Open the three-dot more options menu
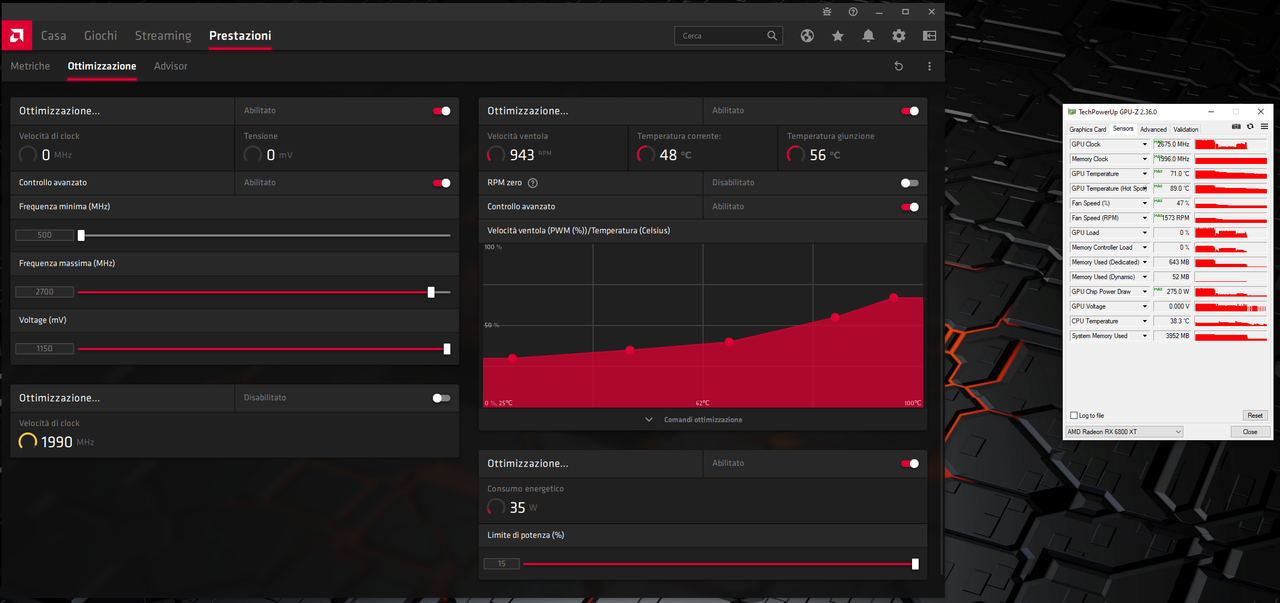The image size is (1280, 603). (x=929, y=66)
